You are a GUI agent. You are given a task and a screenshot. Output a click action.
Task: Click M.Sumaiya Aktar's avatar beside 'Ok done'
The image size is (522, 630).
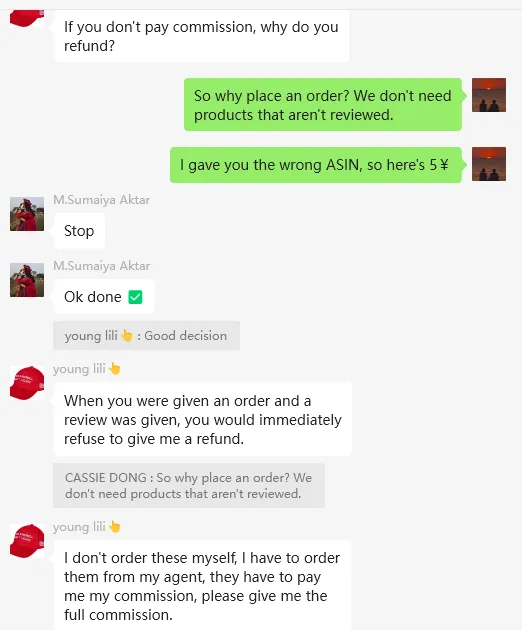point(27,280)
